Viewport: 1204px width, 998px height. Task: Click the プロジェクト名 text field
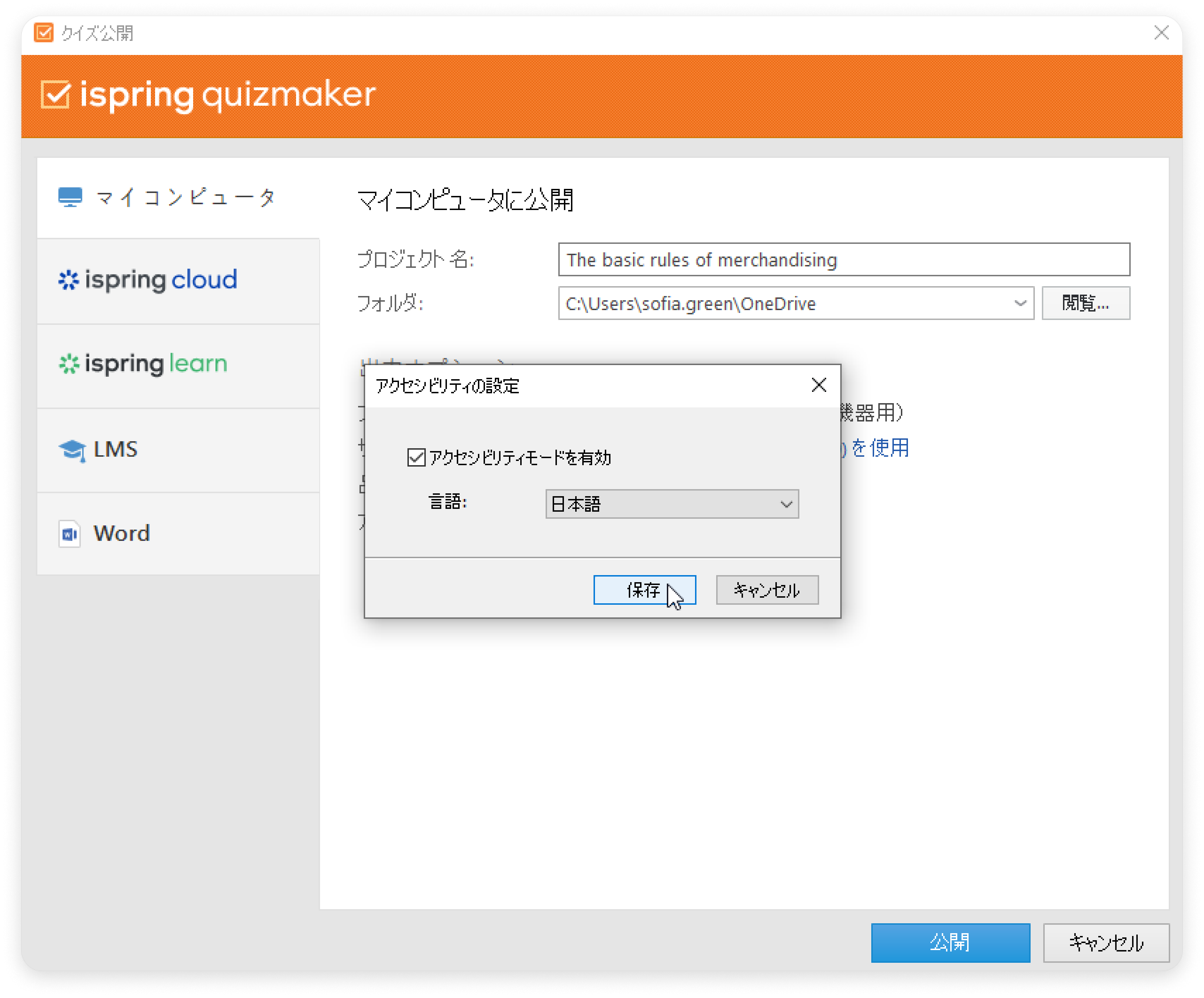tap(844, 260)
